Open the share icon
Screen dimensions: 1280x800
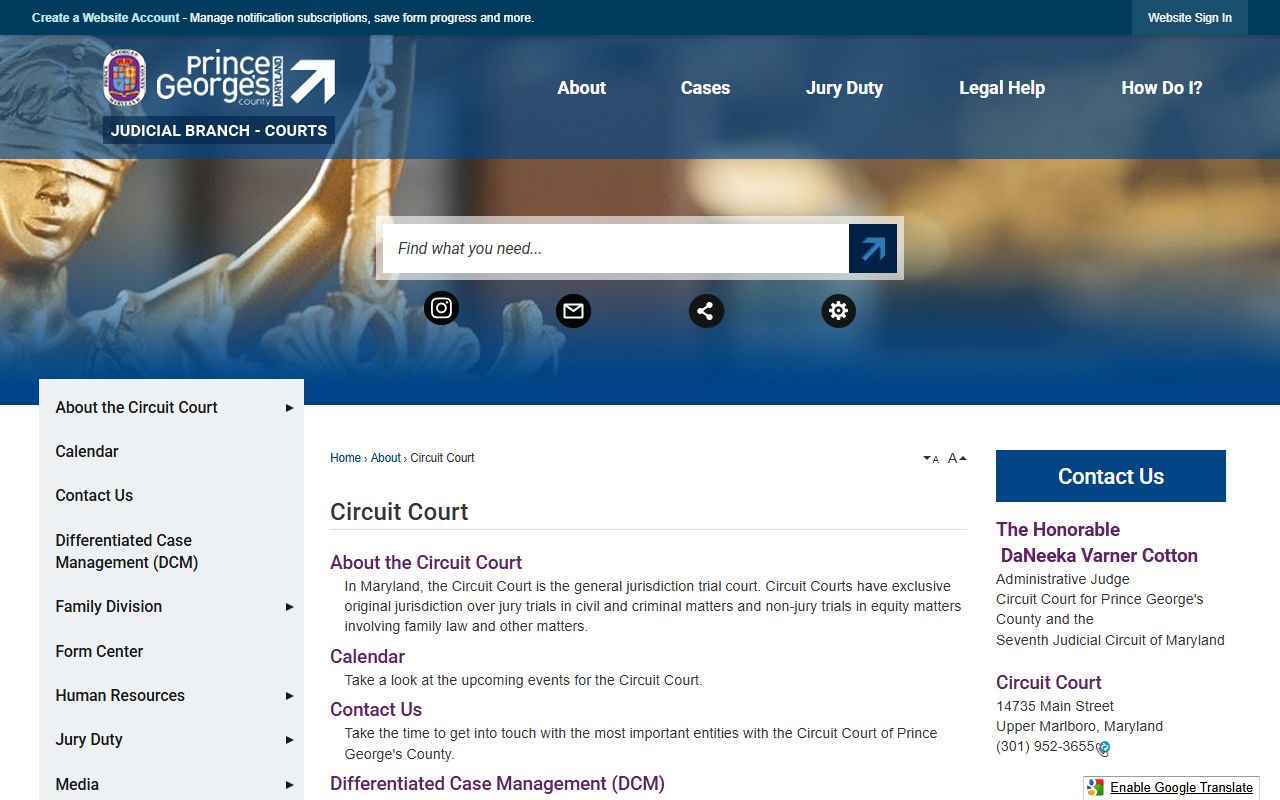706,311
